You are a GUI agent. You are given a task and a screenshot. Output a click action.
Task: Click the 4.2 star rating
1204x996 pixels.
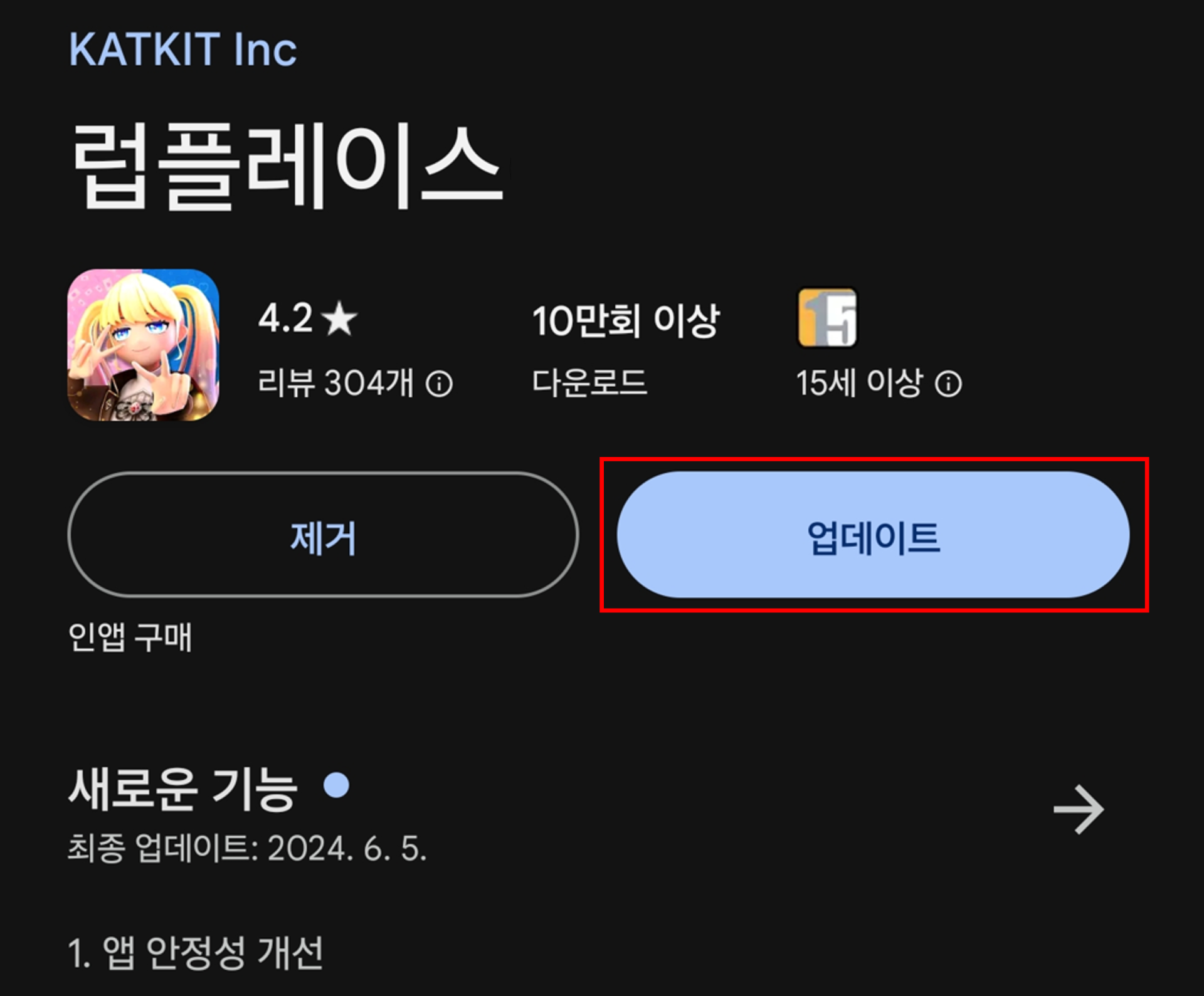pyautogui.click(x=307, y=318)
